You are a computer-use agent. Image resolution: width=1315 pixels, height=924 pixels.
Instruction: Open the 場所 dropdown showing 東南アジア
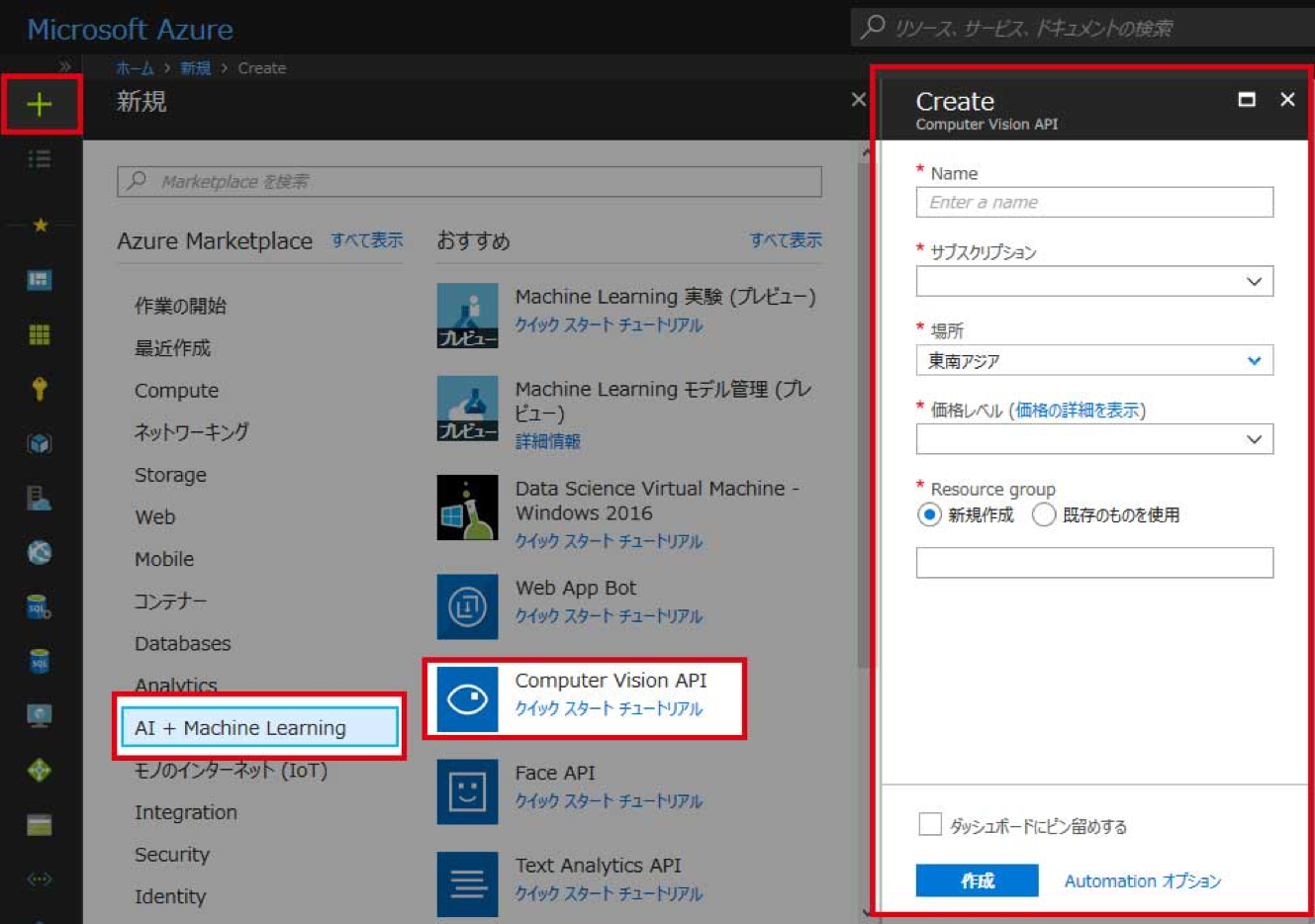(x=1094, y=360)
